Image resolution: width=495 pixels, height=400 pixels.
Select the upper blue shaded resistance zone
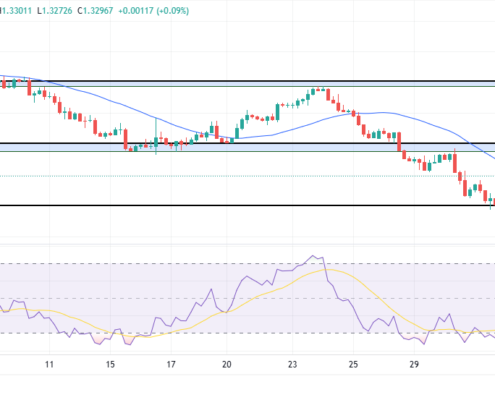[x=247, y=84]
